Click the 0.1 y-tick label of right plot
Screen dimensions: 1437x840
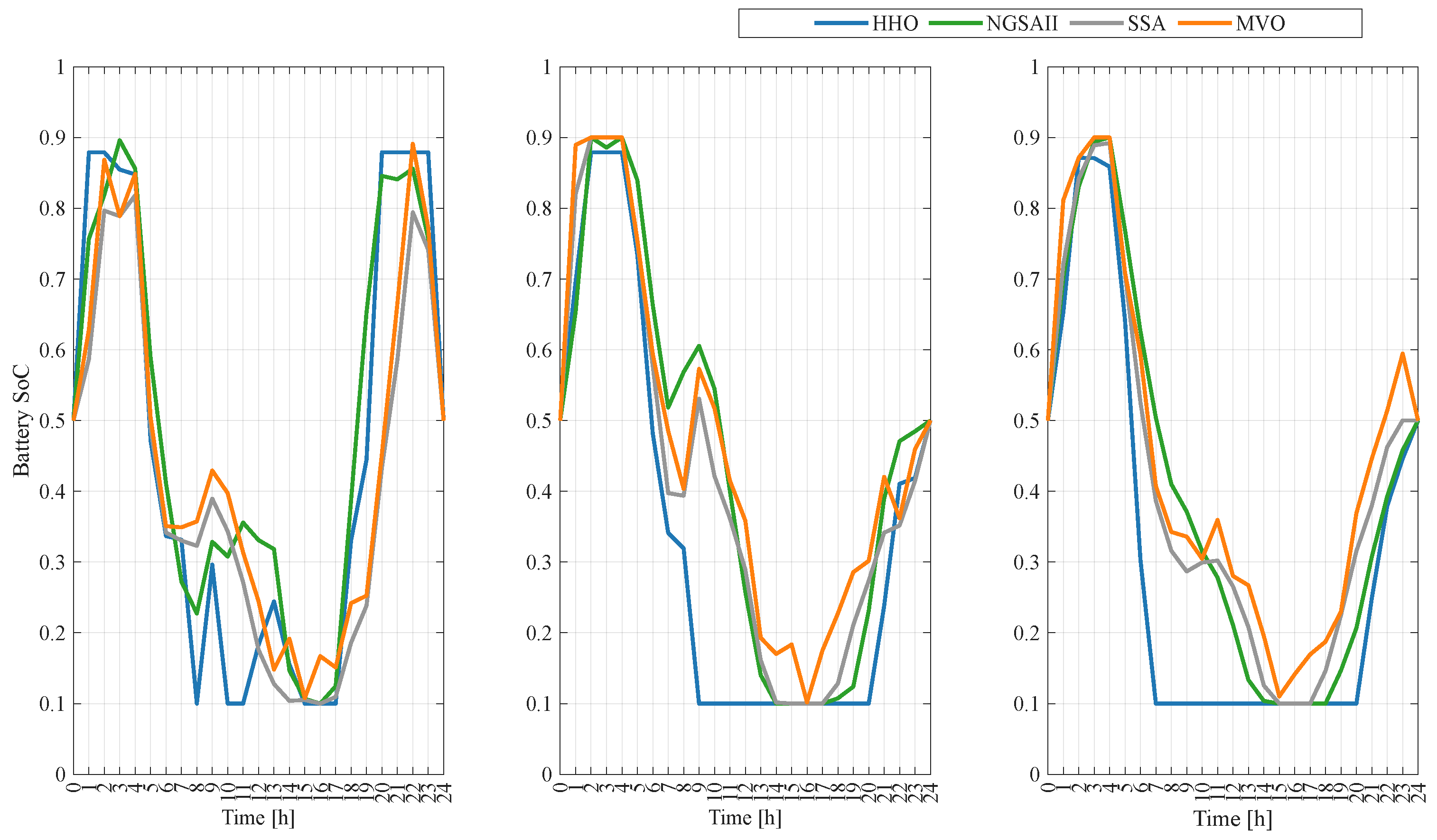(1026, 704)
